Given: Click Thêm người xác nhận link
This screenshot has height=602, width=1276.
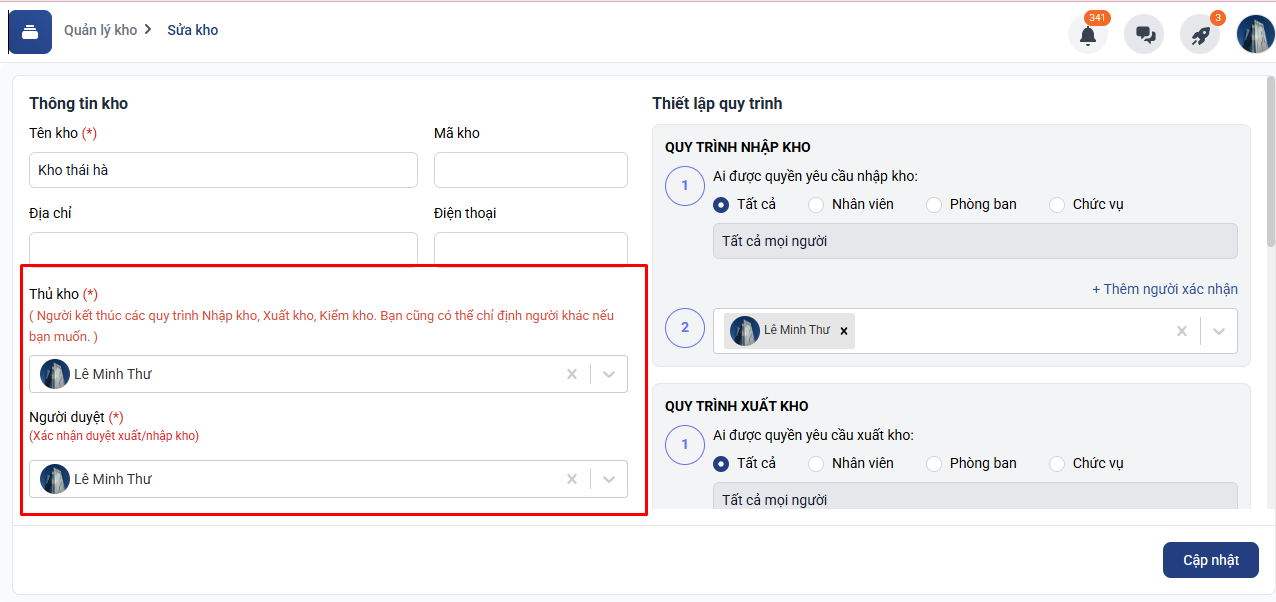Looking at the screenshot, I should tap(1164, 289).
